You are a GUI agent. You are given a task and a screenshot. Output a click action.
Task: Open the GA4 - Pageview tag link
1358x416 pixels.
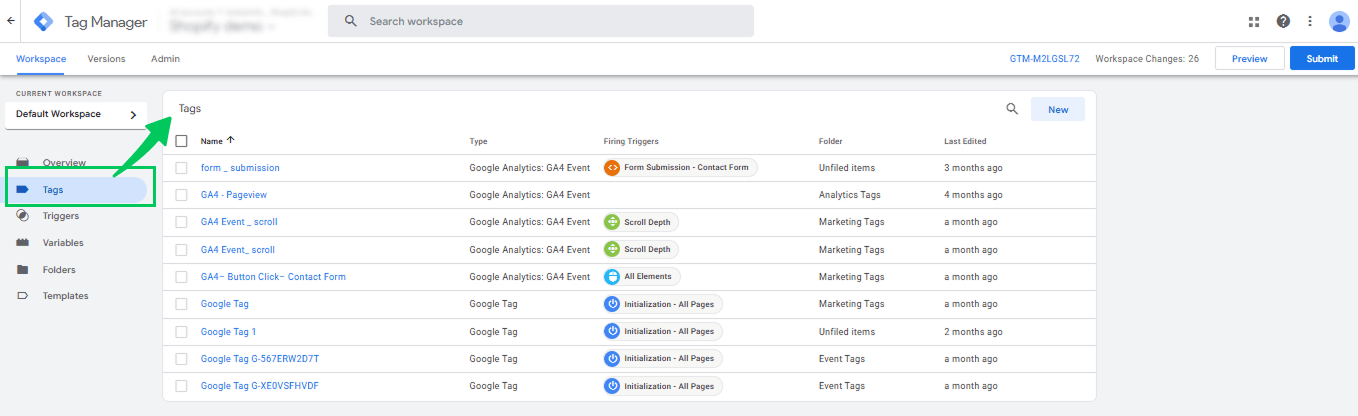[x=234, y=195]
